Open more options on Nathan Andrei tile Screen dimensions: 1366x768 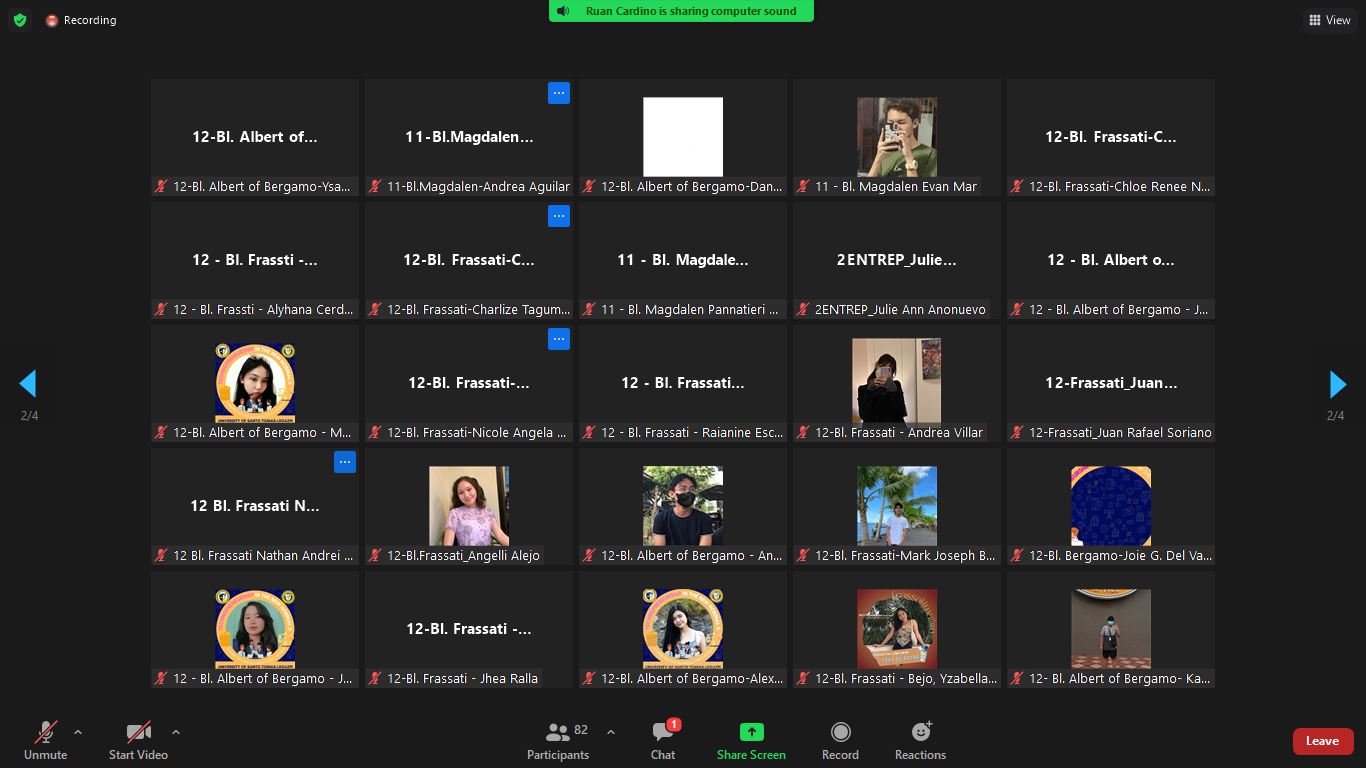344,462
